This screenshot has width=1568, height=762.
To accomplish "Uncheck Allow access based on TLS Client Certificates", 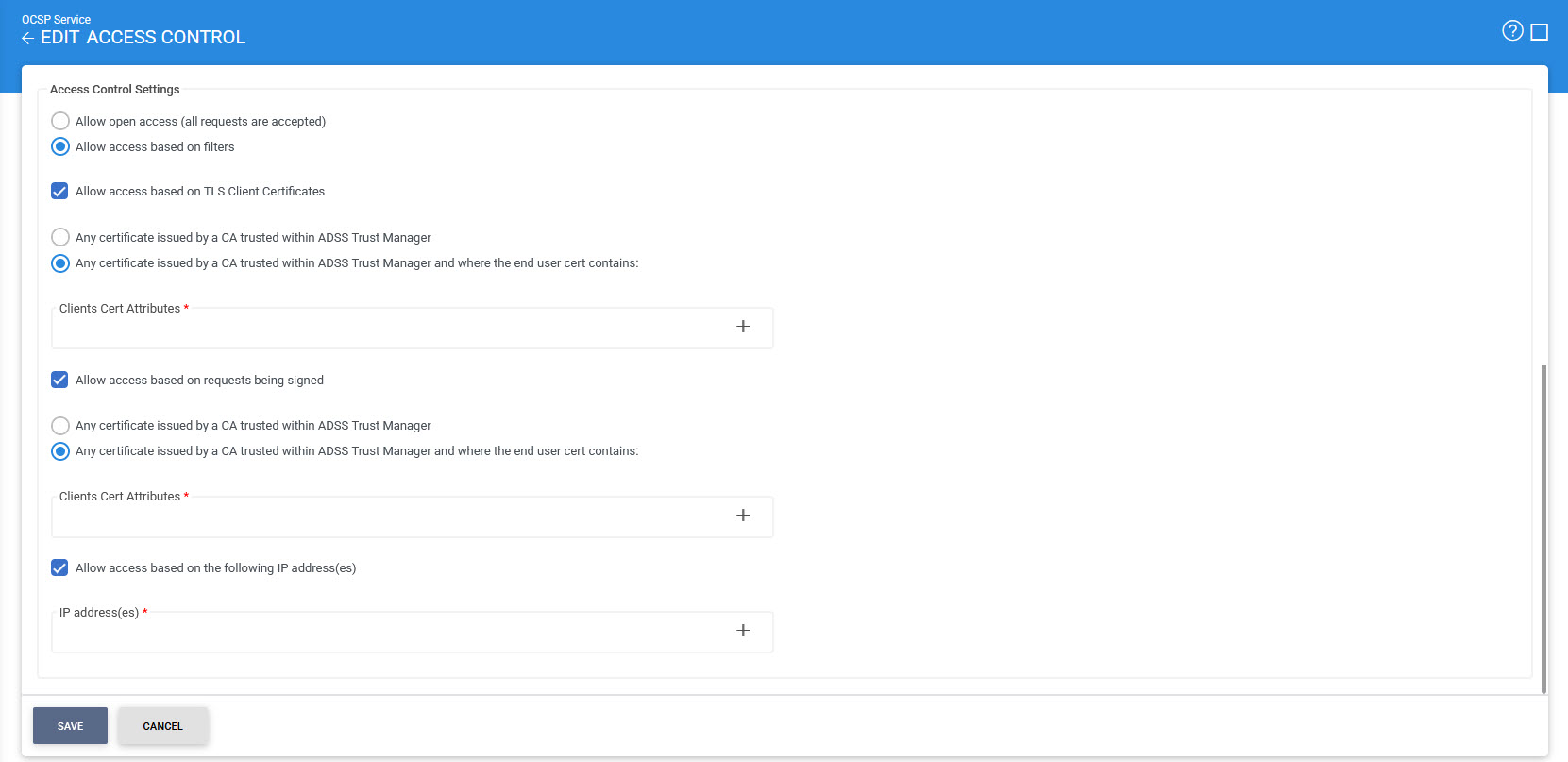I will 59,191.
